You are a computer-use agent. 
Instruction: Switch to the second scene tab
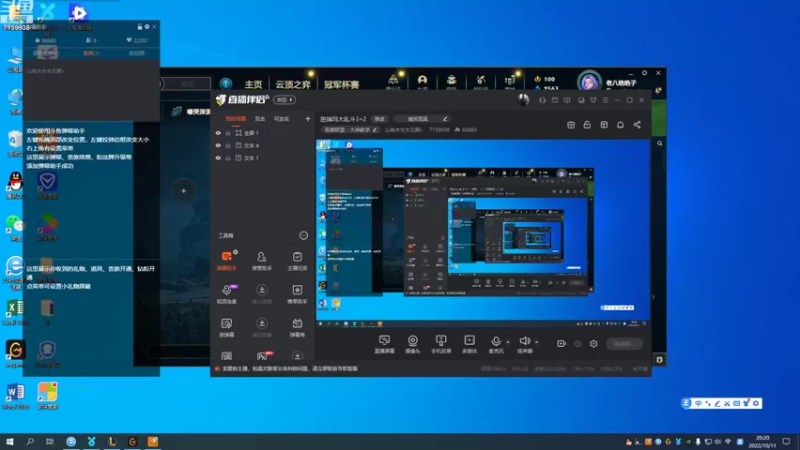click(260, 118)
